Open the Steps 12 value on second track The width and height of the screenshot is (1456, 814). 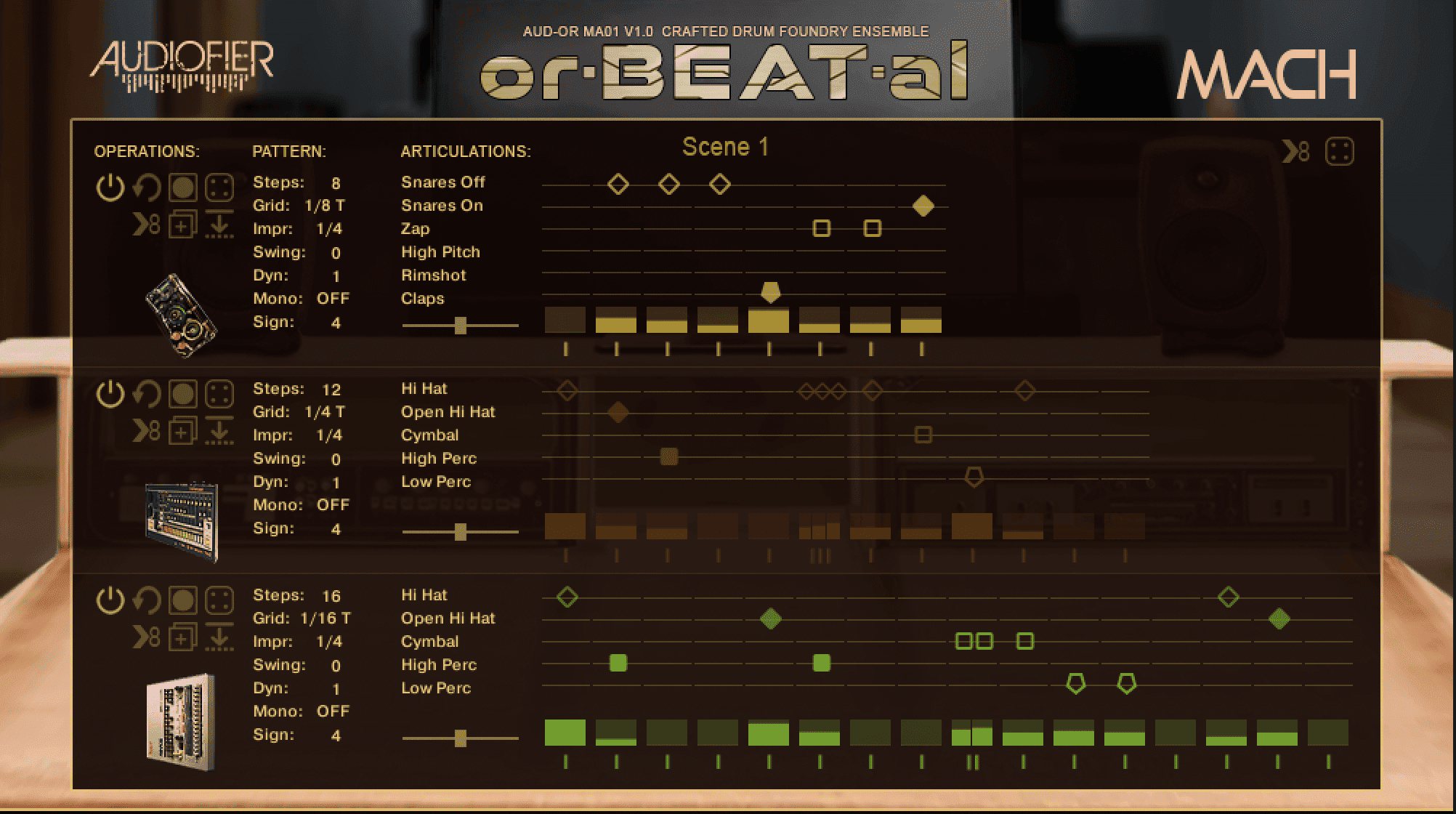click(331, 390)
